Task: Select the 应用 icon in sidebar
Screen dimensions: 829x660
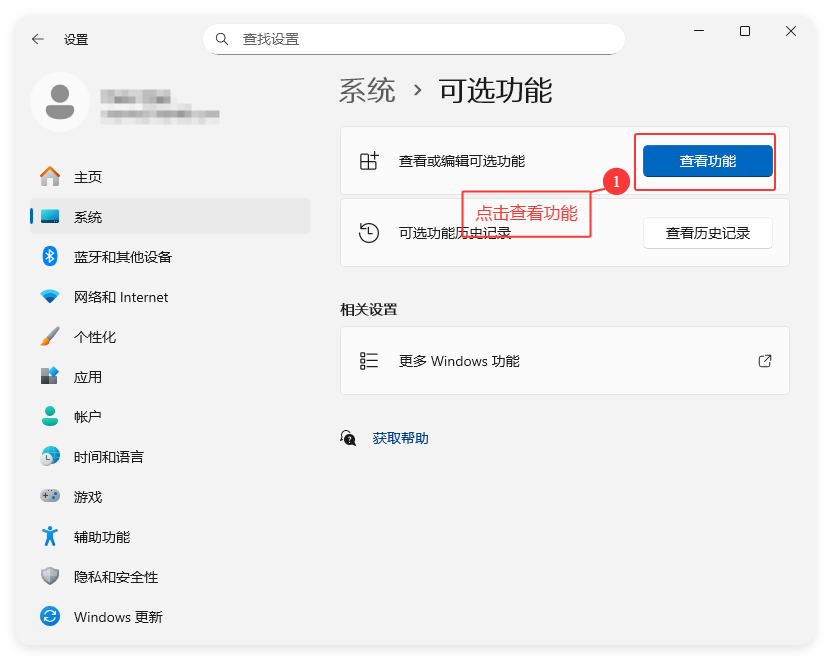Action: (x=50, y=377)
